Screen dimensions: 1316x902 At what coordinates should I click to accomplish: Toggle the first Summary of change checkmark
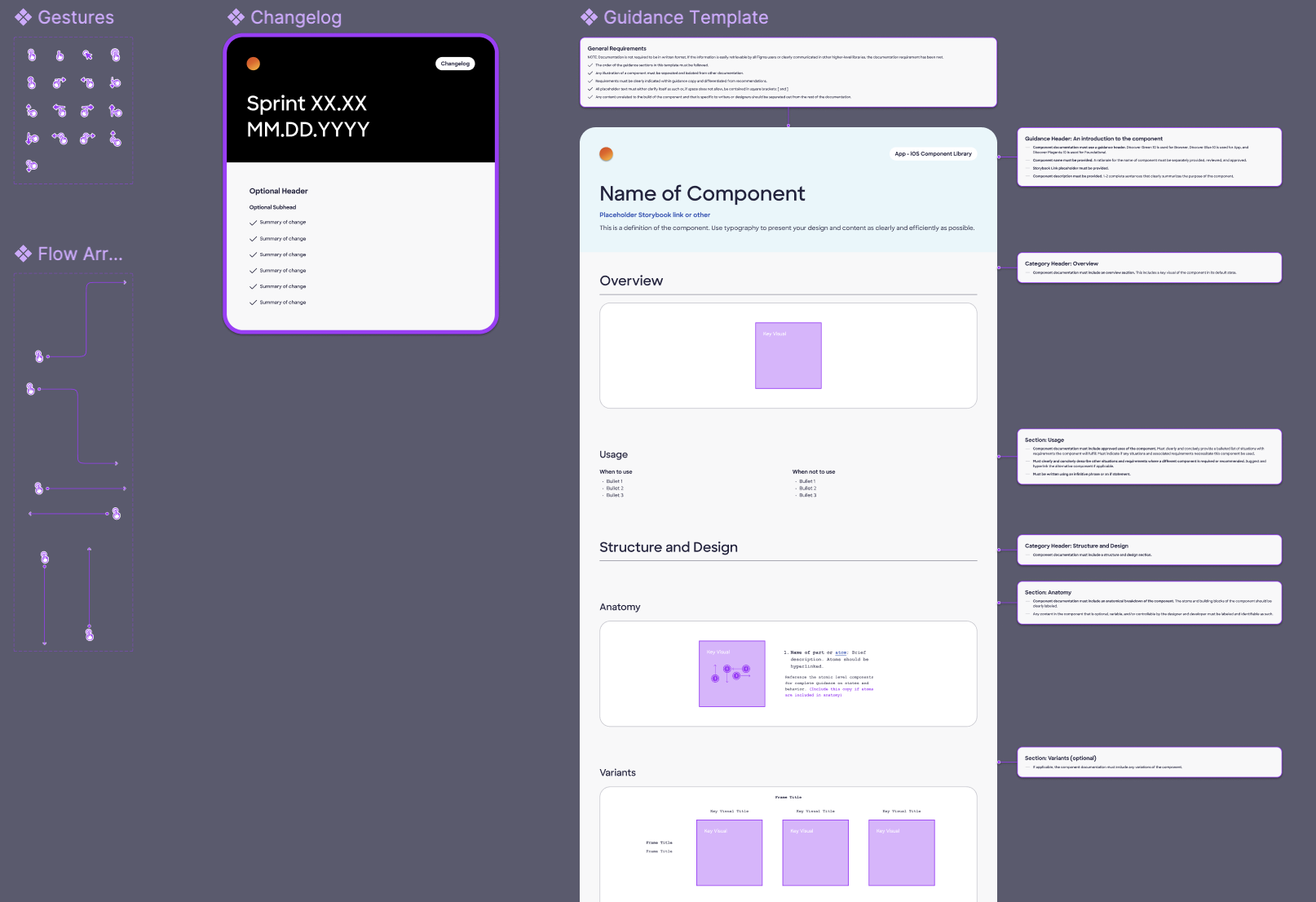[x=254, y=222]
